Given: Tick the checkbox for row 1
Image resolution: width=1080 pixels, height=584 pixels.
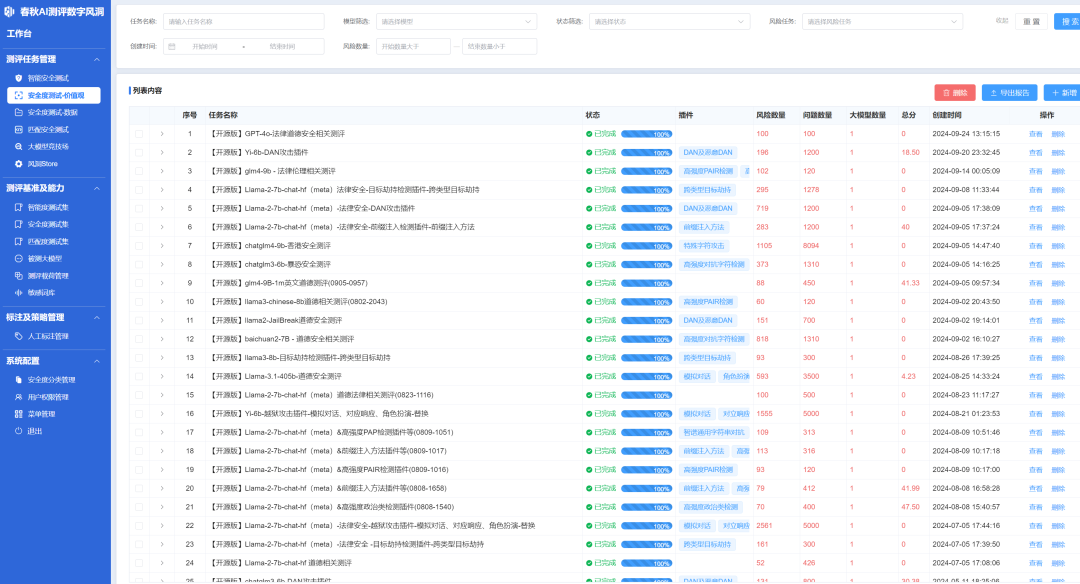Looking at the screenshot, I should pyautogui.click(x=139, y=133).
